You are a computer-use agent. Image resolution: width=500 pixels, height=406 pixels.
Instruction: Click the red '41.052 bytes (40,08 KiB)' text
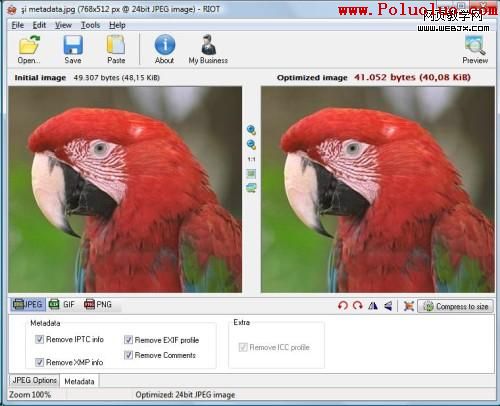point(412,77)
